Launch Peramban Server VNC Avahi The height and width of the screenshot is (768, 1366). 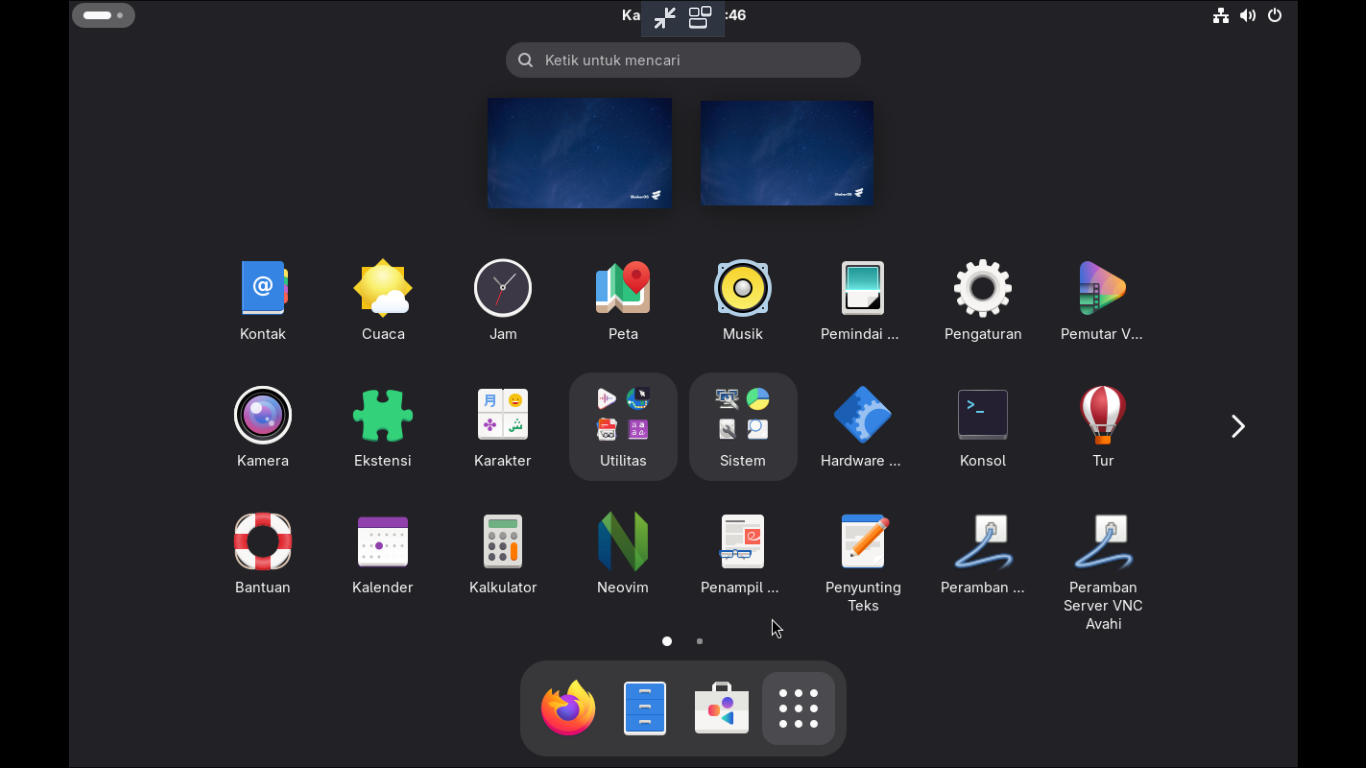pos(1103,570)
